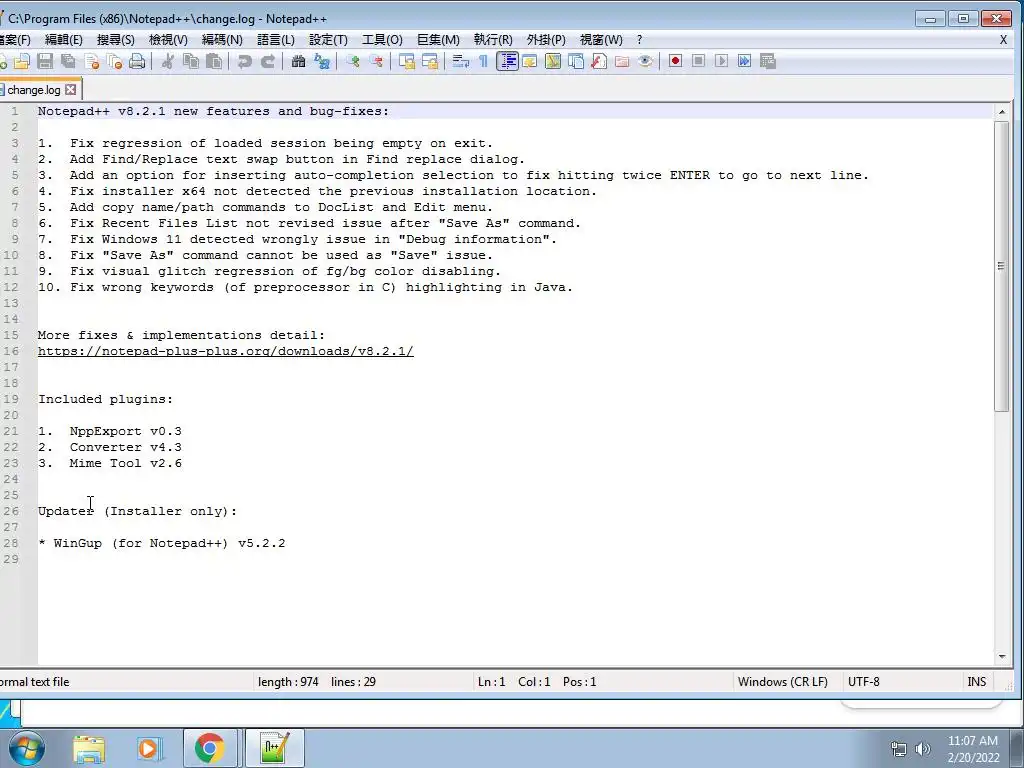
Task: Toggle INS insert mode in the status bar
Action: coord(976,682)
